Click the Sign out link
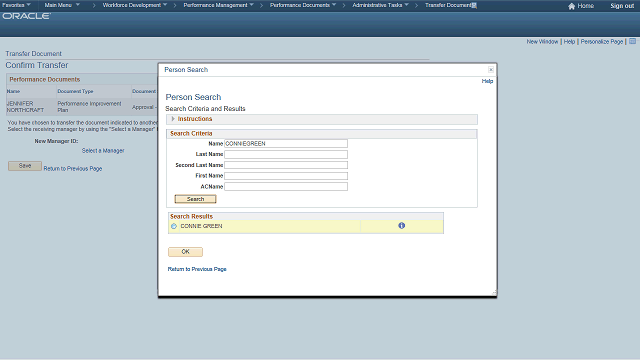640x360 pixels. 622,6
